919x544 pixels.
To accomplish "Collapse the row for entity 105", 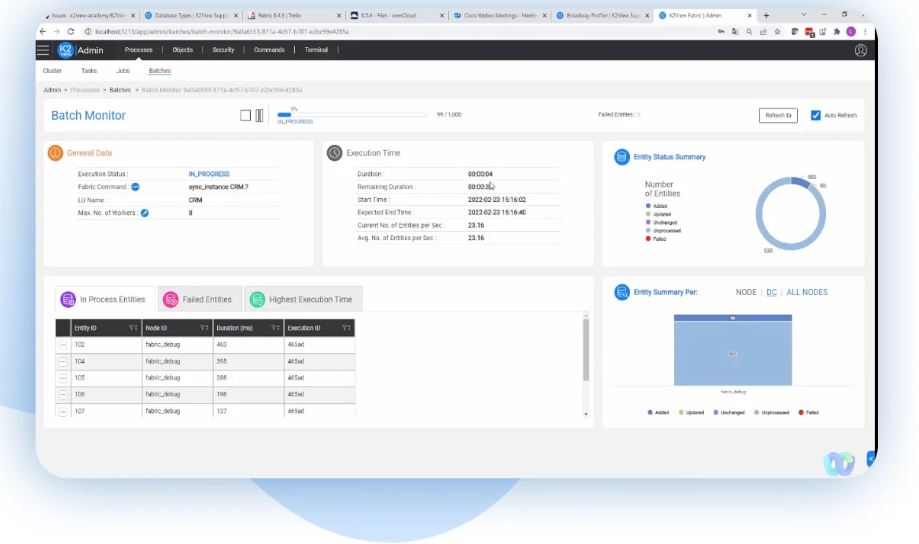I will [63, 378].
